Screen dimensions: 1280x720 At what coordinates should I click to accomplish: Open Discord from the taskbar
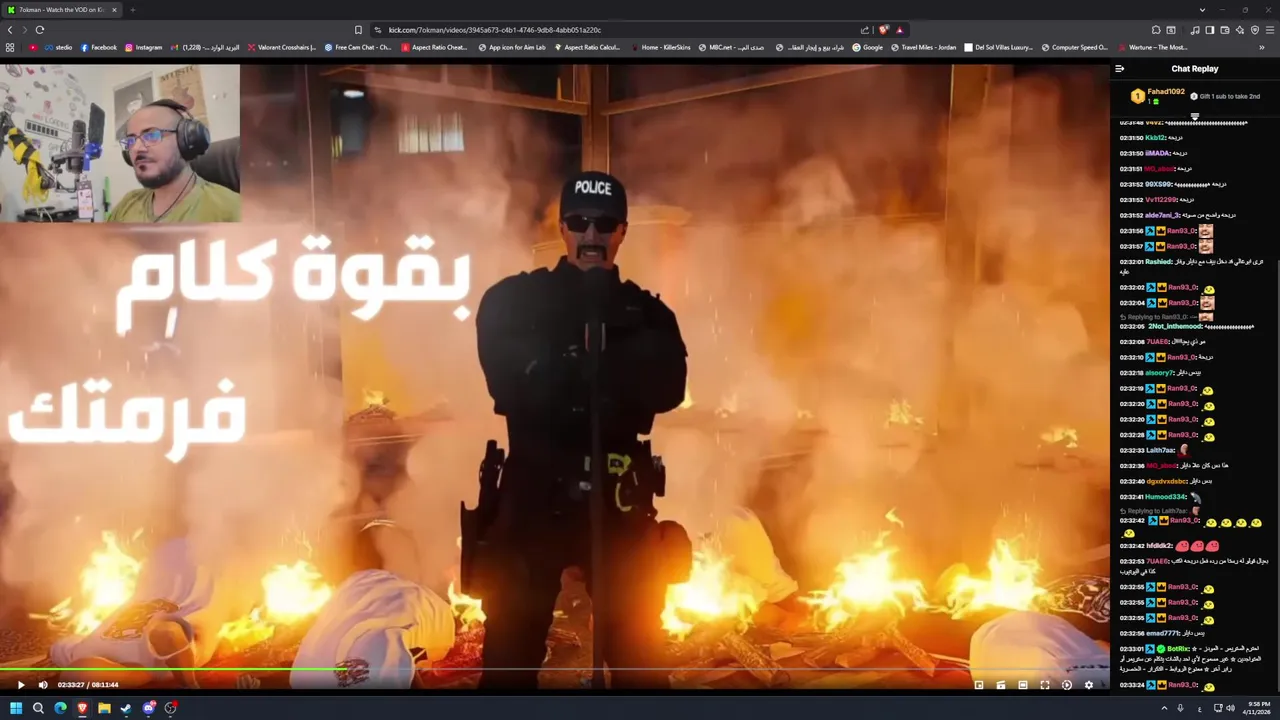[149, 708]
